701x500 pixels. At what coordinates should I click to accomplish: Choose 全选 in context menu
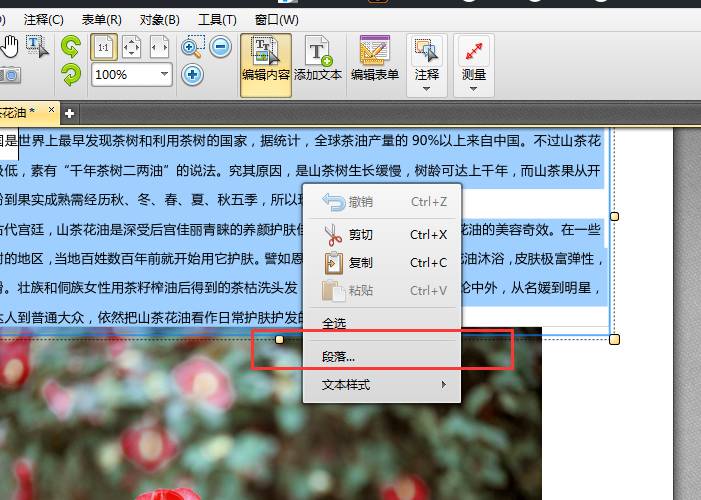(382, 323)
